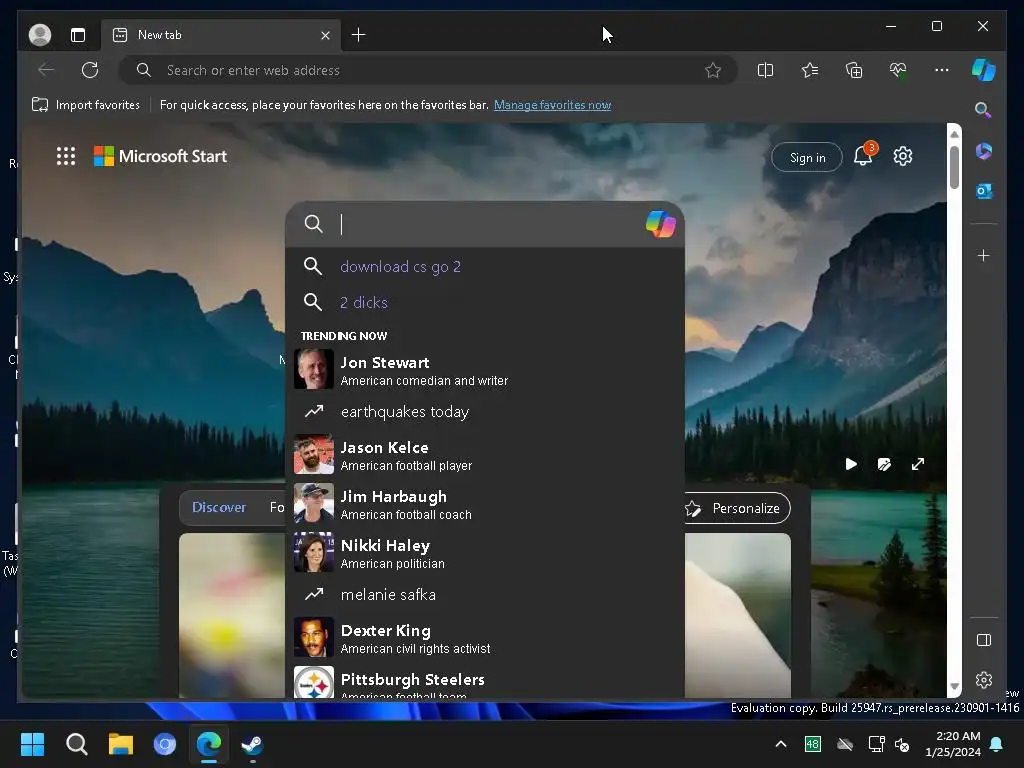
Task: Open the Microsoft 365 sidebar icon
Action: click(984, 152)
